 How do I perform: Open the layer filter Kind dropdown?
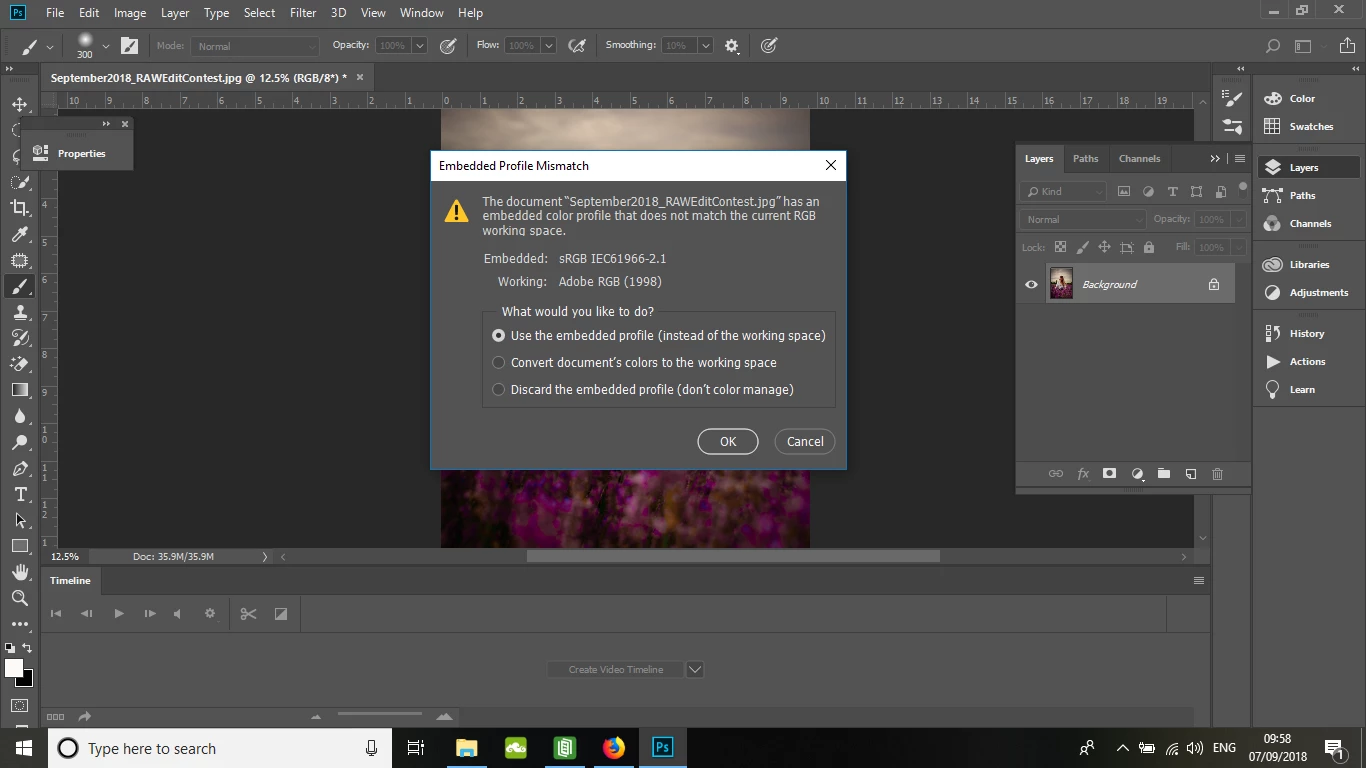pyautogui.click(x=1063, y=192)
